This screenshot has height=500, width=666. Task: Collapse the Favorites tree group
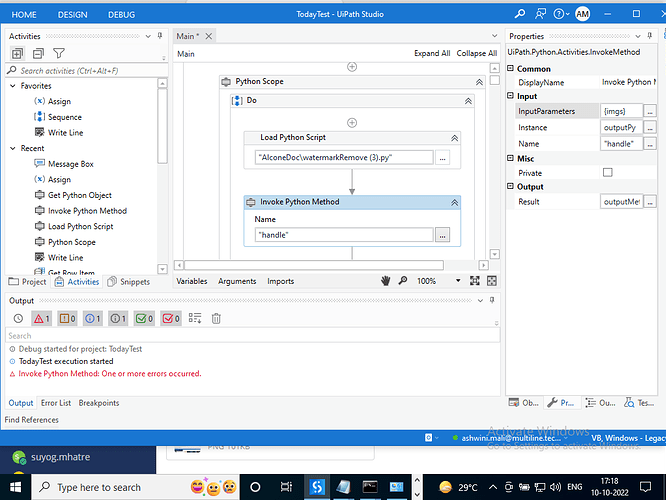pyautogui.click(x=13, y=86)
